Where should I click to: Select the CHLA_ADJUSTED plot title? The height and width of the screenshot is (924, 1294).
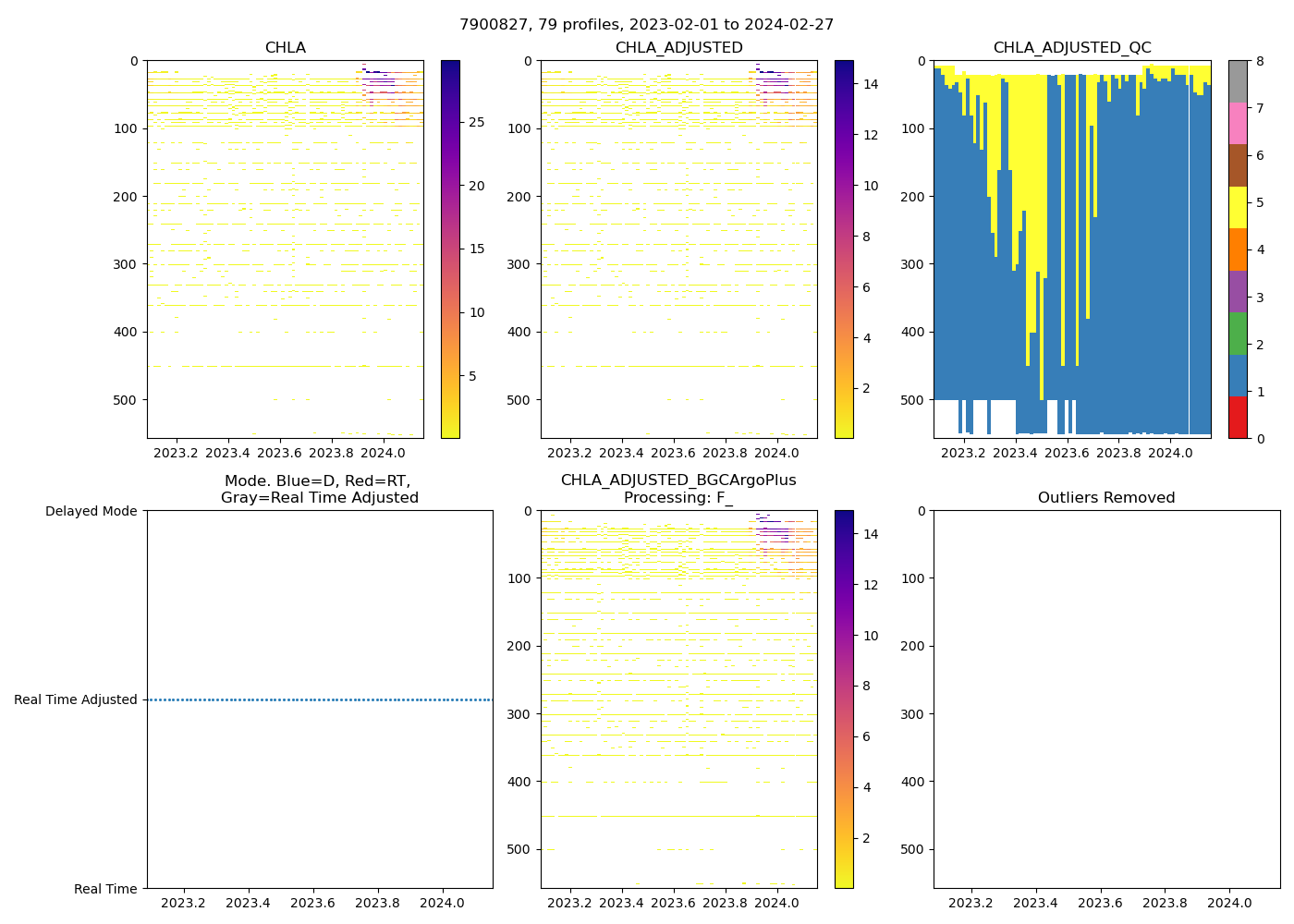pos(678,48)
